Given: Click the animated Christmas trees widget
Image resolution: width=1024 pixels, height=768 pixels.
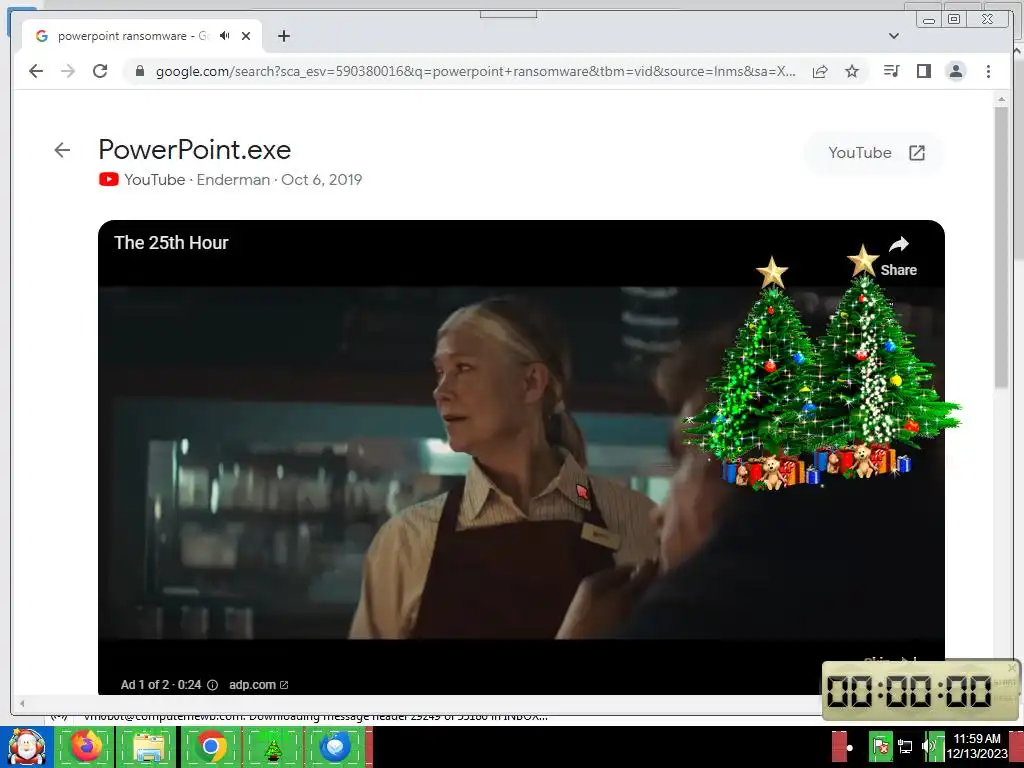Looking at the screenshot, I should pos(820,368).
